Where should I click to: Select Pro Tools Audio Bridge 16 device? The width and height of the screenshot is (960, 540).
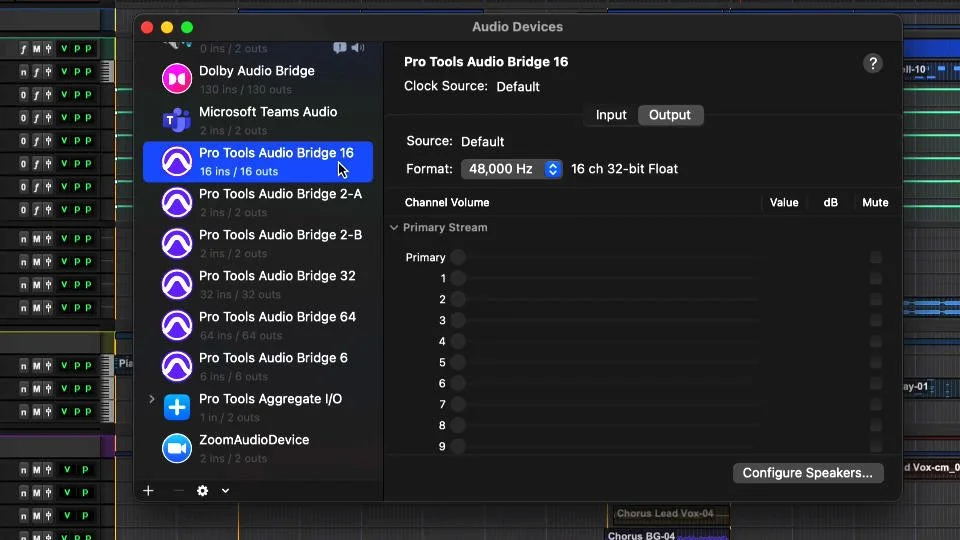point(258,162)
